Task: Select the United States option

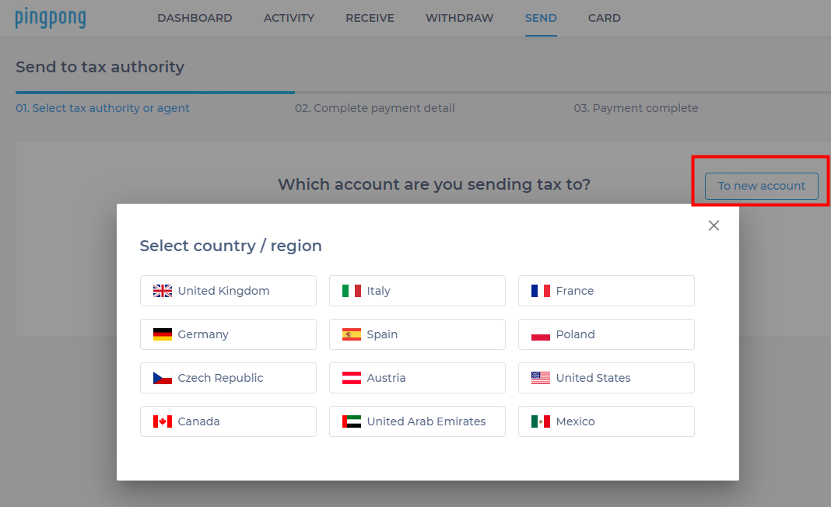Action: 606,378
